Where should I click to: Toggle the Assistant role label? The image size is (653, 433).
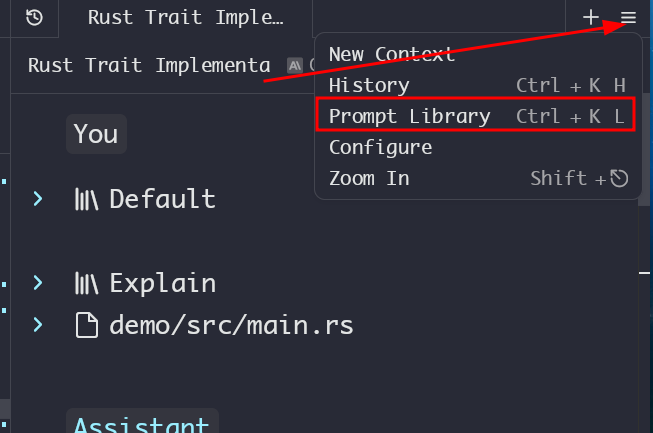pos(141,424)
